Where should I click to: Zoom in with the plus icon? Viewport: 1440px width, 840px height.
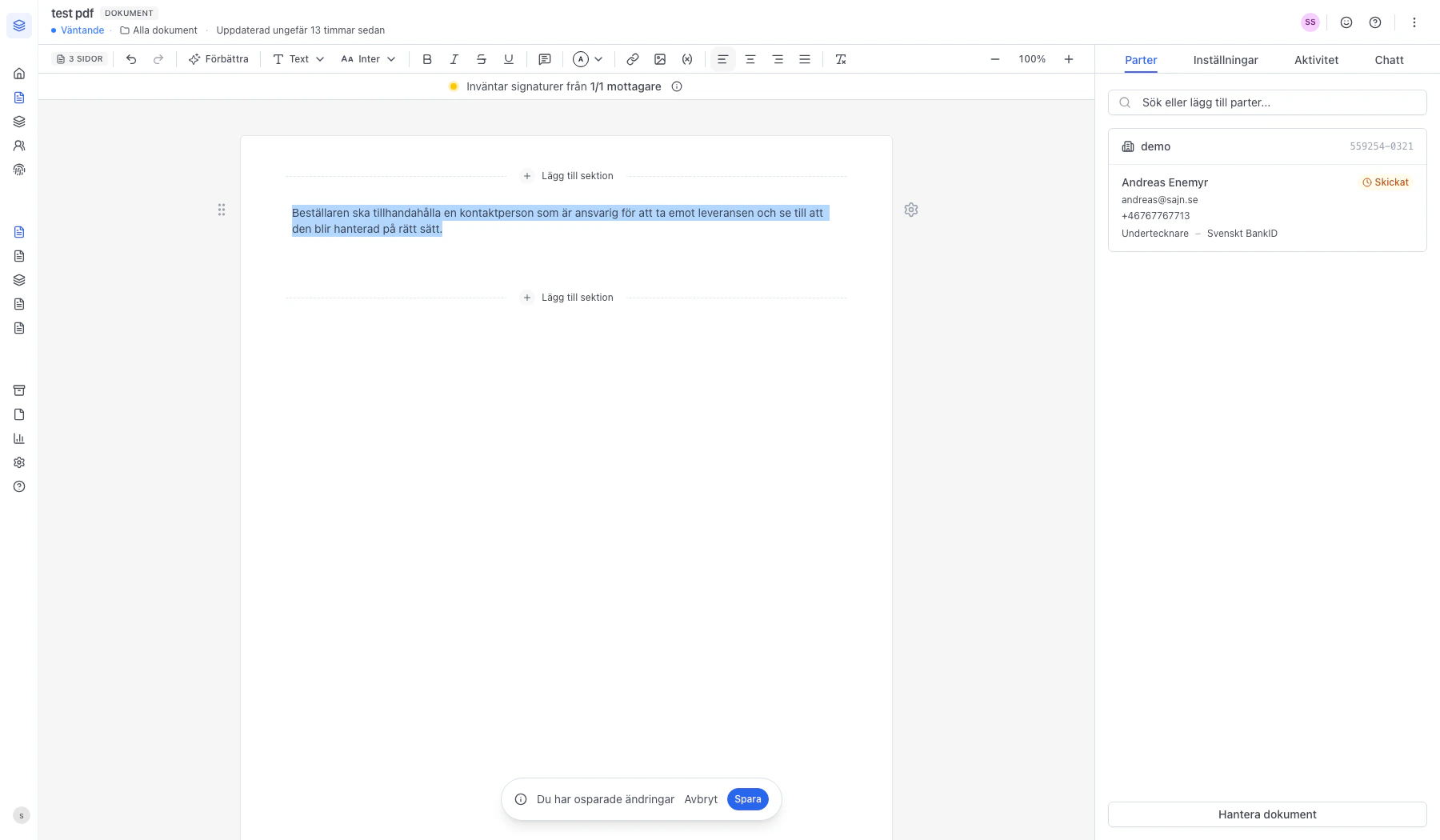point(1069,59)
